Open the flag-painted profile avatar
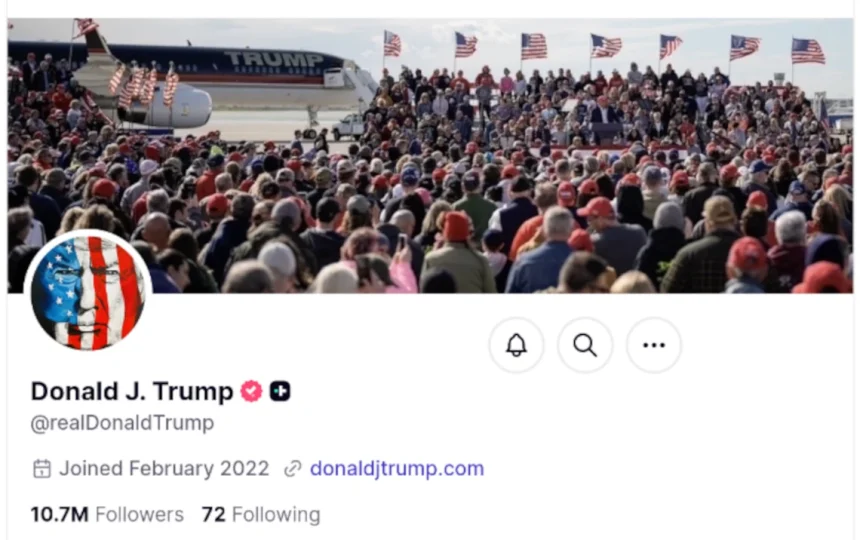This screenshot has width=860, height=540. pyautogui.click(x=88, y=291)
